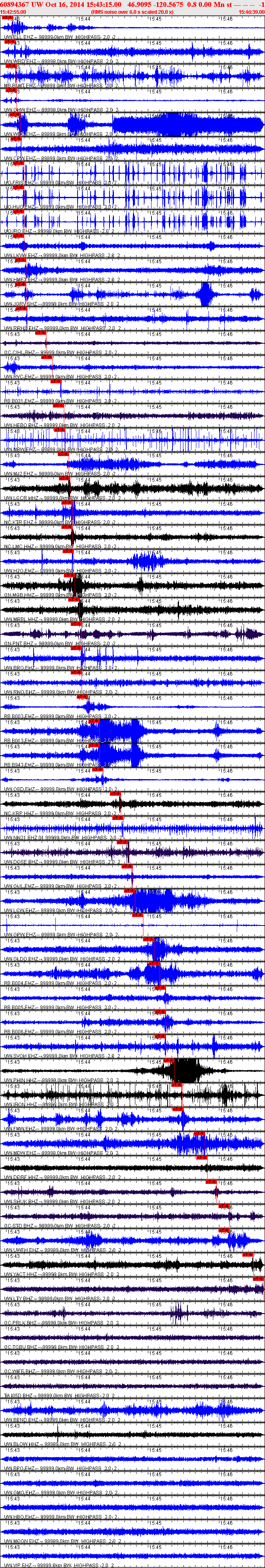
Task: Select the "UW H2O EHZ" trace label
Action: click(61, 572)
